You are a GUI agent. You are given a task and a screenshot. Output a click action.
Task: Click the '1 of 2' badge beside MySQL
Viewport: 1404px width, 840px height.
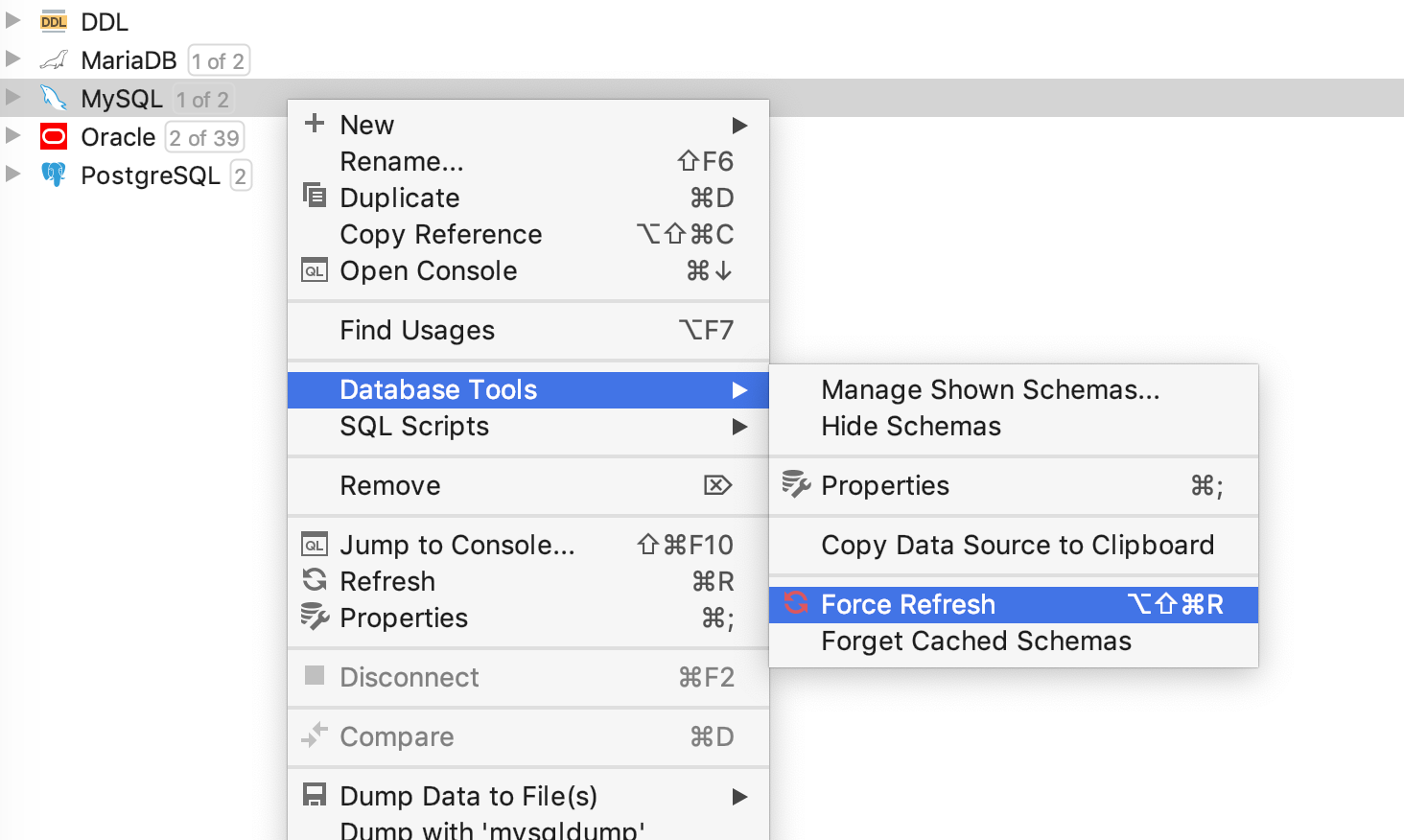(201, 98)
